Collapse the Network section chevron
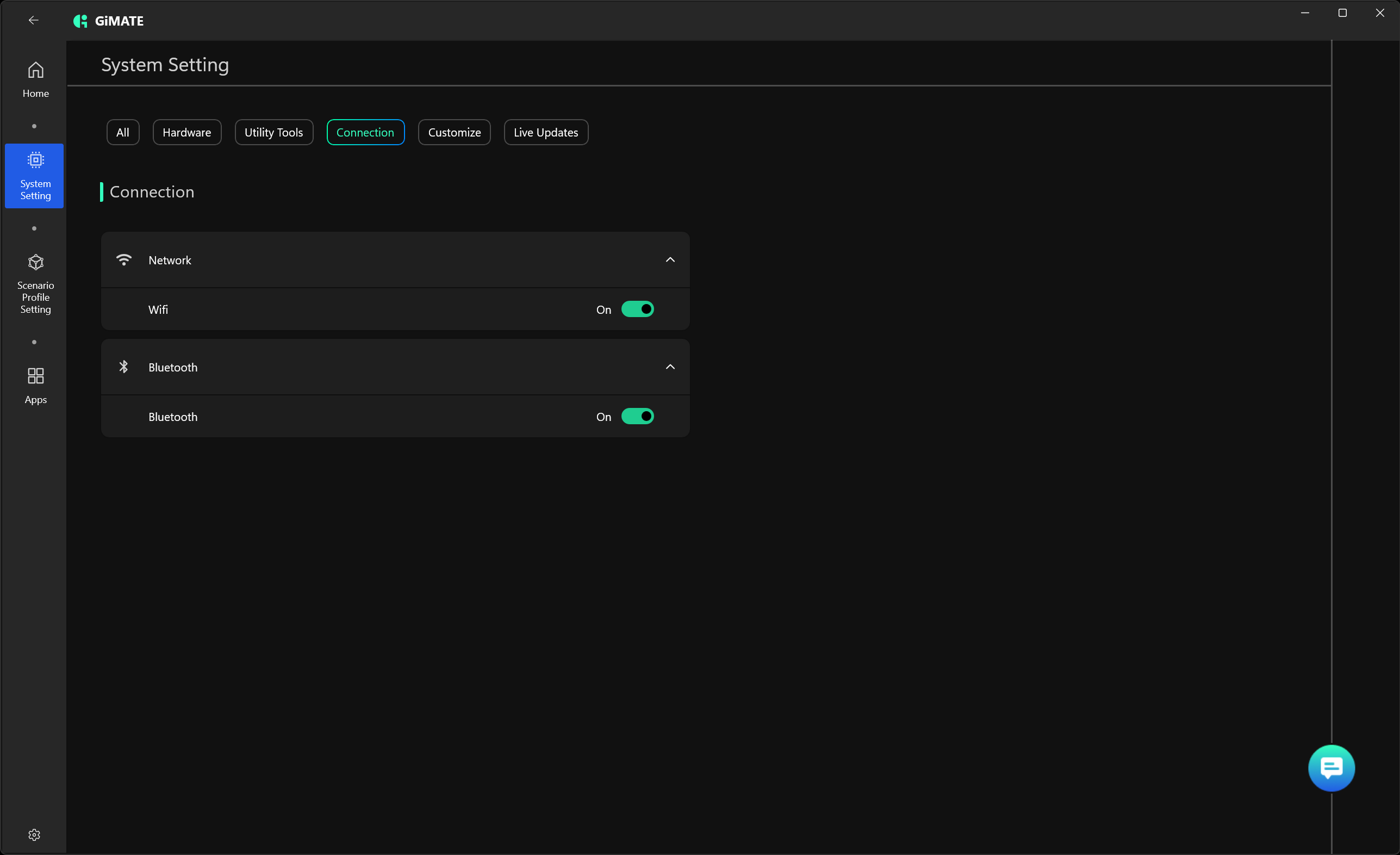Screen dimensions: 1400x855 click(x=670, y=260)
